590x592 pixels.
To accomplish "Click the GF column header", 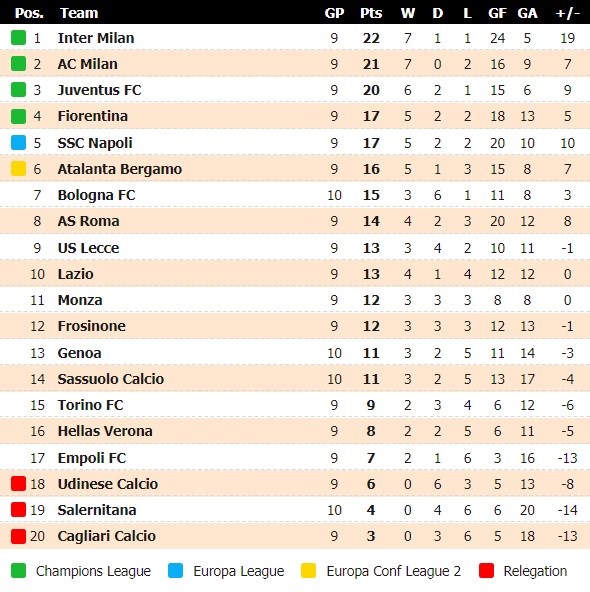I will coord(497,13).
